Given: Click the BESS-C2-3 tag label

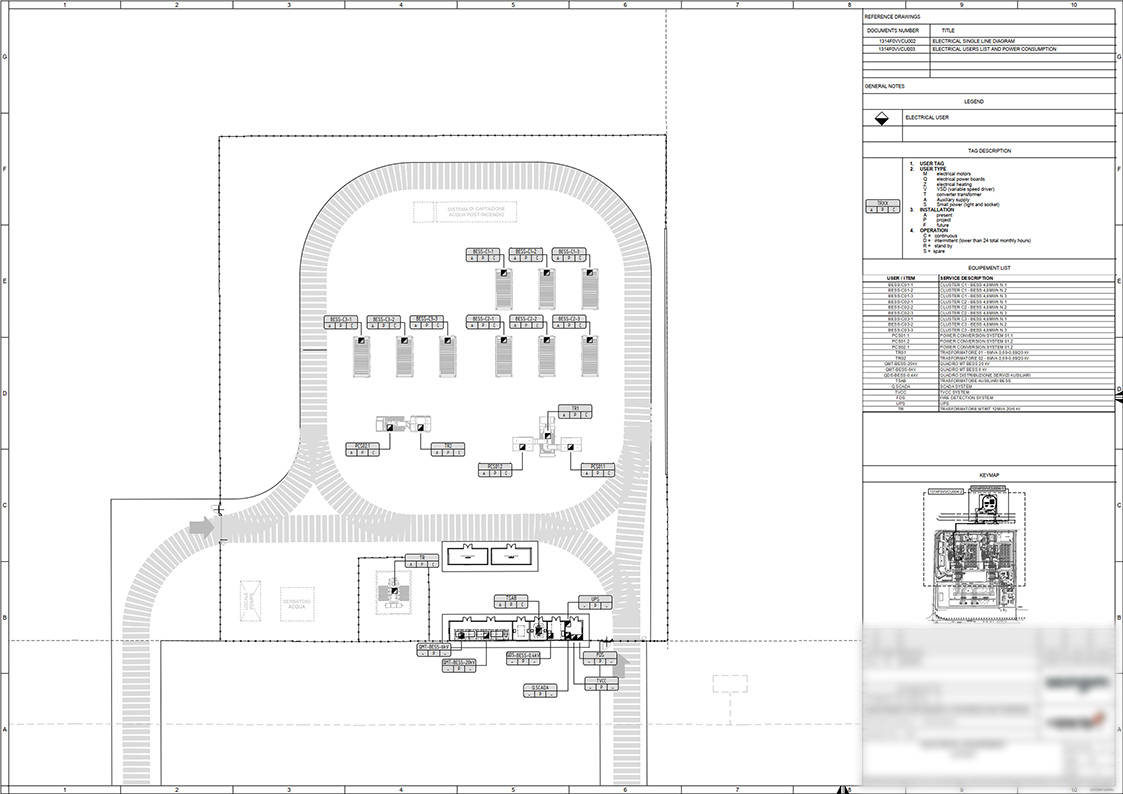Looking at the screenshot, I should [x=569, y=319].
